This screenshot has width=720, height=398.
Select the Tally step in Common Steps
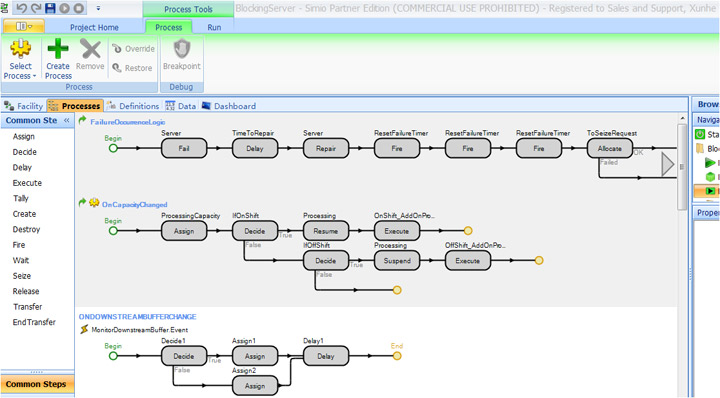(x=21, y=198)
